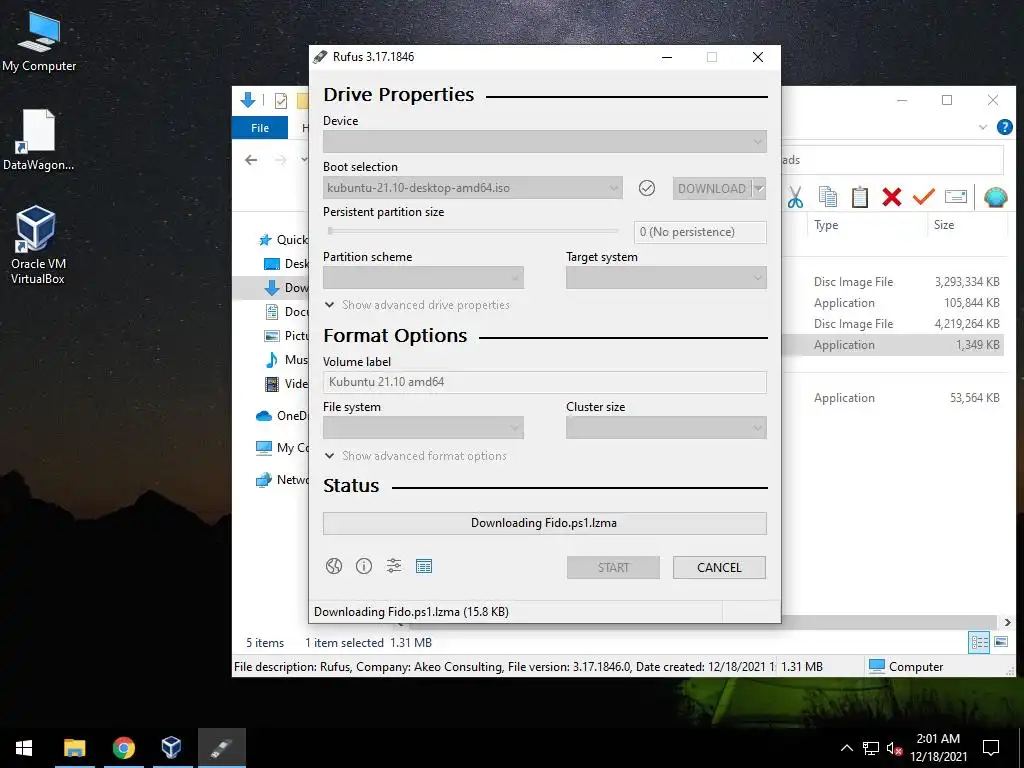Select Quick access in Explorer sidebar
Screen dimensions: 1024x768
[x=283, y=240]
